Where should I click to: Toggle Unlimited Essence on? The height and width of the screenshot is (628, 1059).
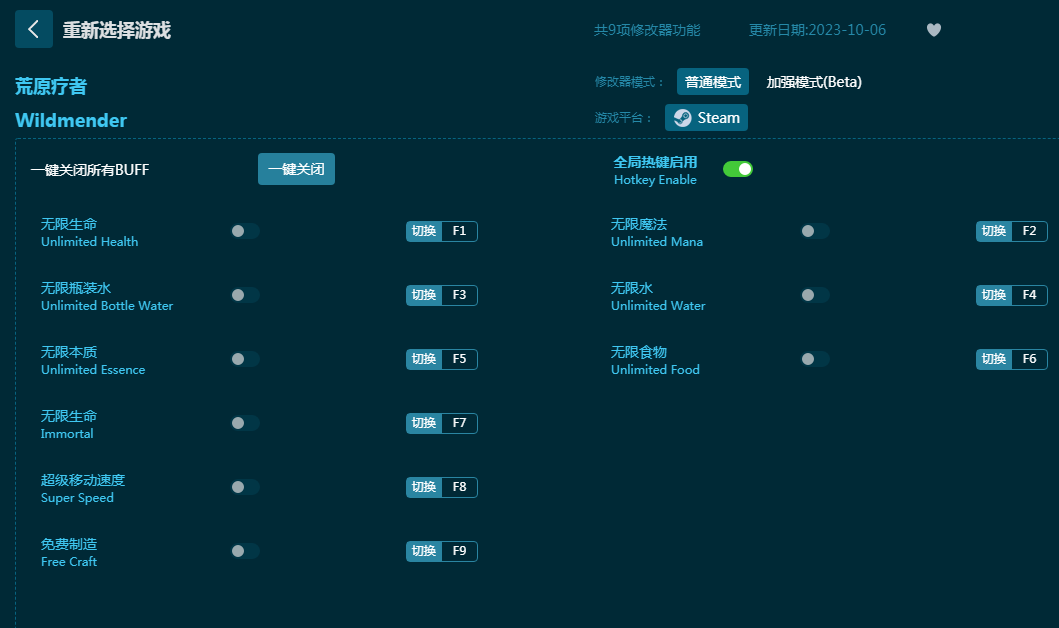click(245, 359)
